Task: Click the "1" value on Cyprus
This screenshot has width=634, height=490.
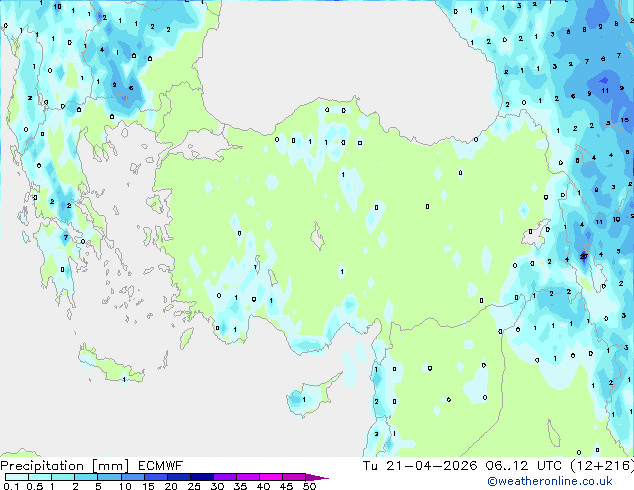Action: click(x=304, y=399)
